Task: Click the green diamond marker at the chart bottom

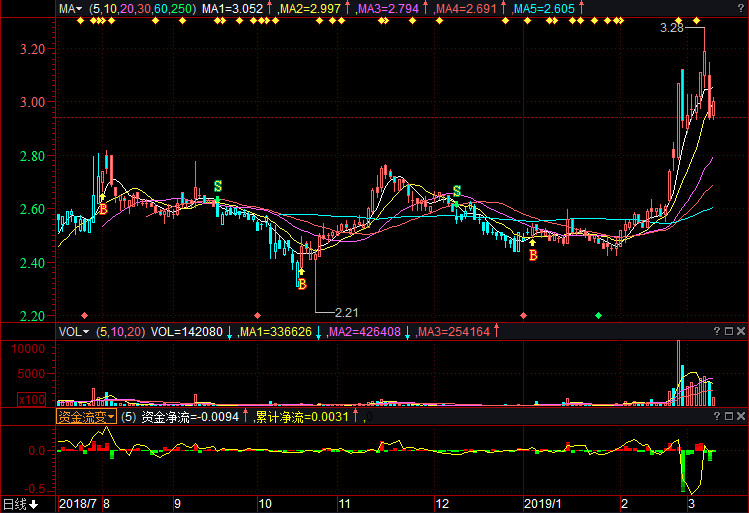Action: pyautogui.click(x=598, y=315)
